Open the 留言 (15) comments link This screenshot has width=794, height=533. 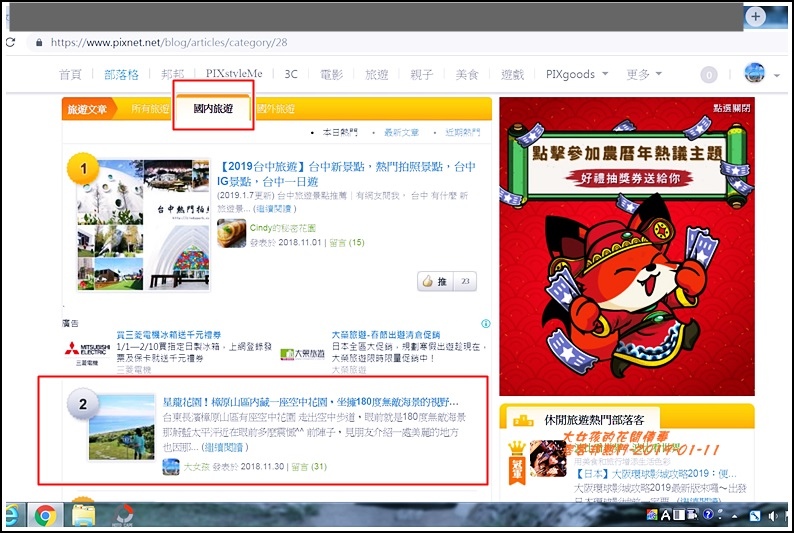347,242
